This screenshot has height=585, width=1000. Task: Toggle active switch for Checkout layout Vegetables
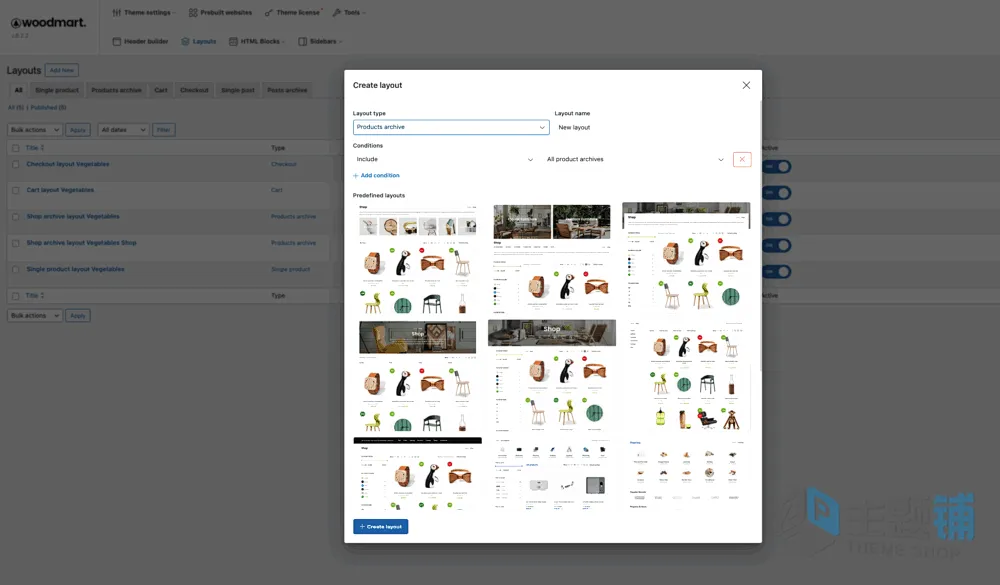[776, 167]
